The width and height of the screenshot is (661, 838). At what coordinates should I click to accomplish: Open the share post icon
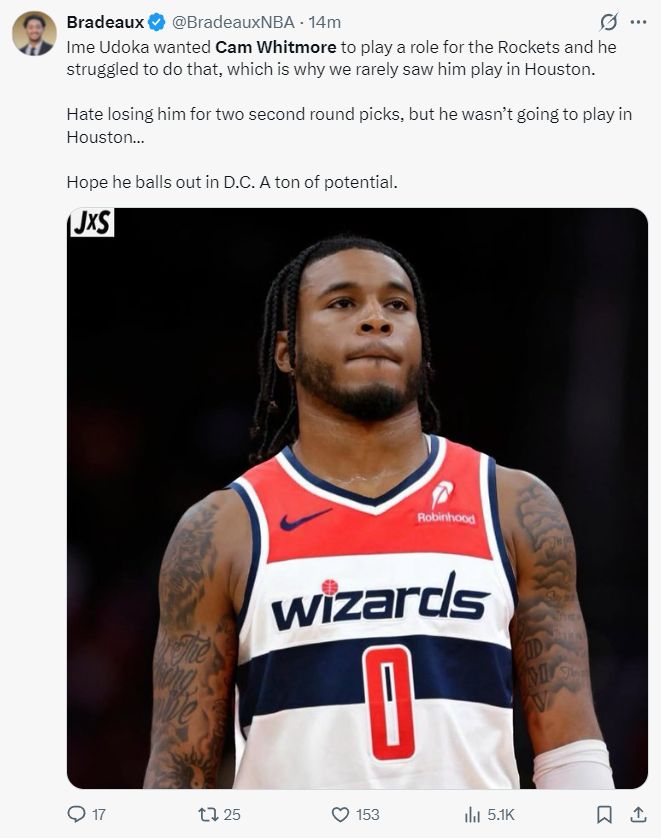pos(638,814)
